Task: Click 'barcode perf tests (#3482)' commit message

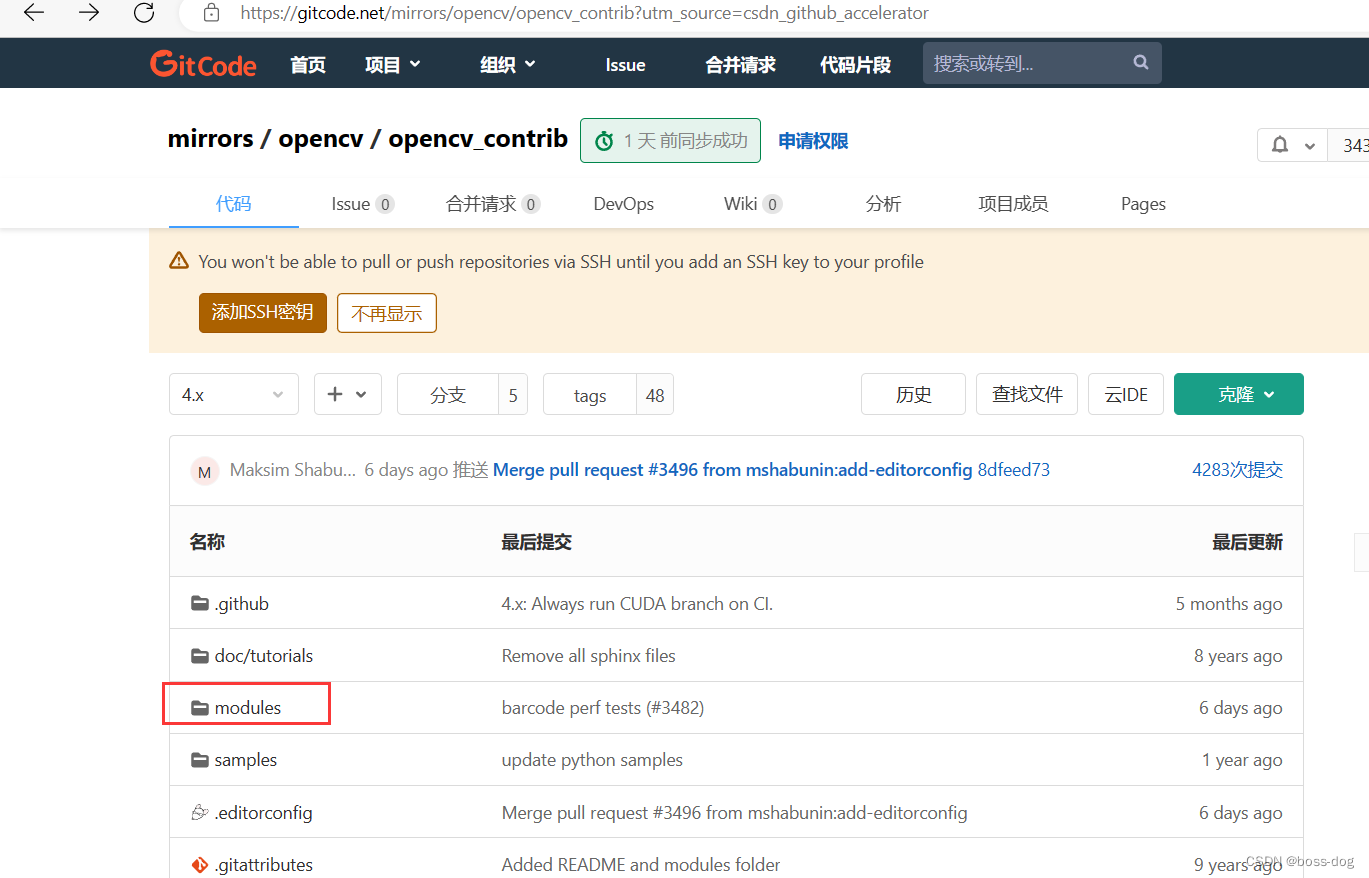Action: (603, 708)
